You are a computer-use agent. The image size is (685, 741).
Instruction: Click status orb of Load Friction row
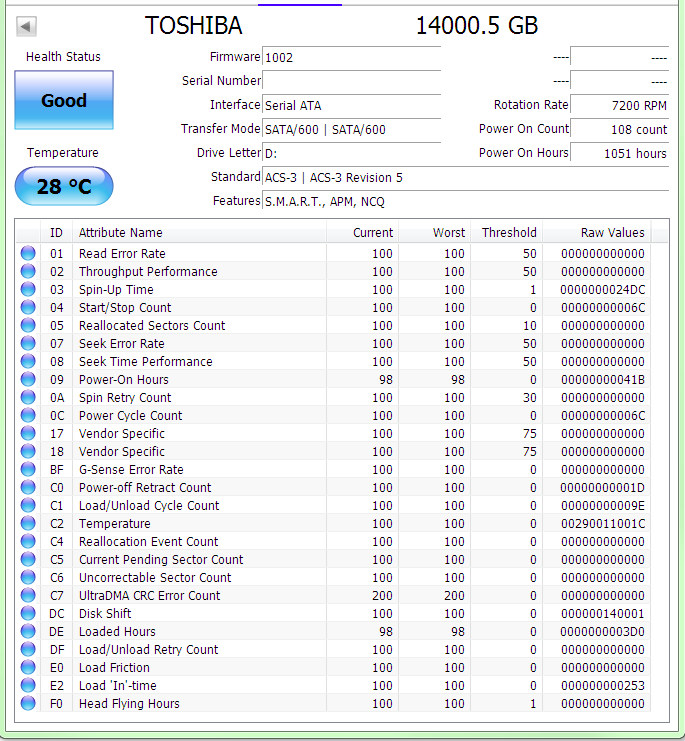(28, 667)
